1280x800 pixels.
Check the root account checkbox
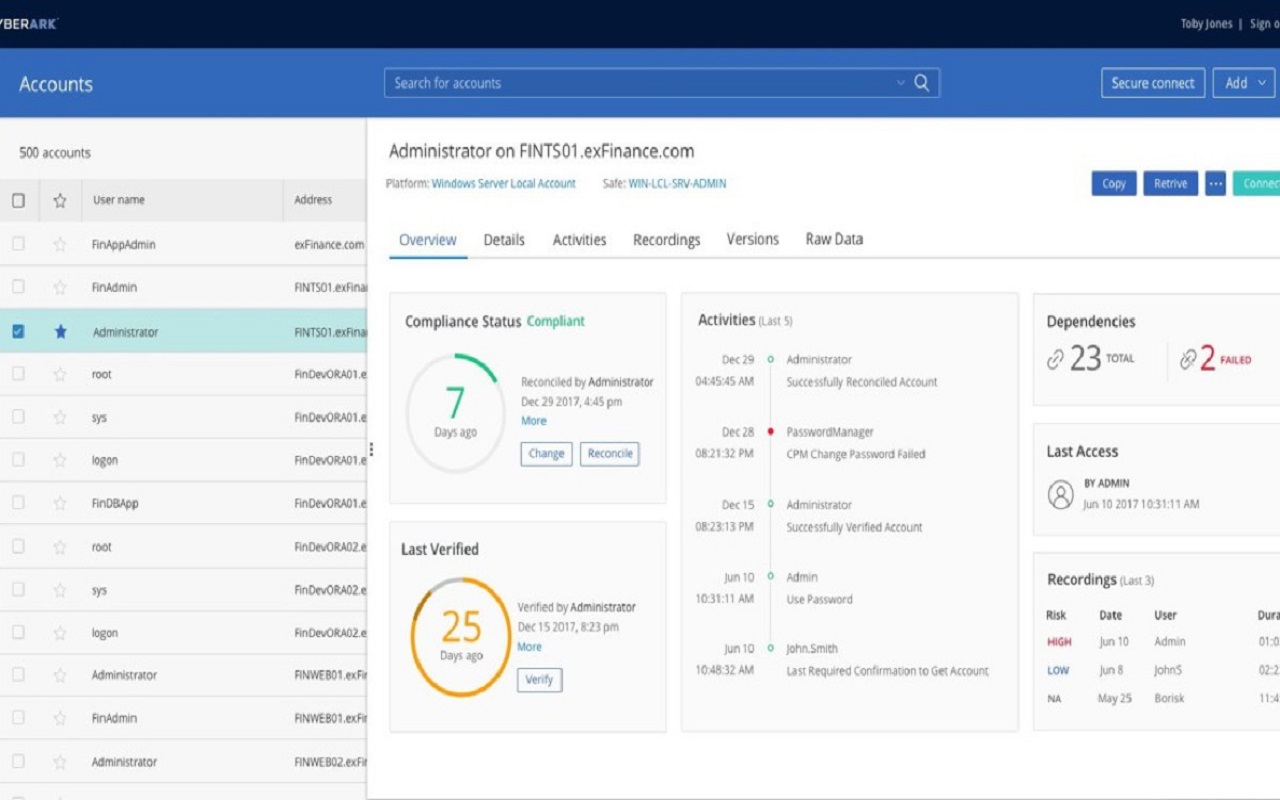[18, 373]
